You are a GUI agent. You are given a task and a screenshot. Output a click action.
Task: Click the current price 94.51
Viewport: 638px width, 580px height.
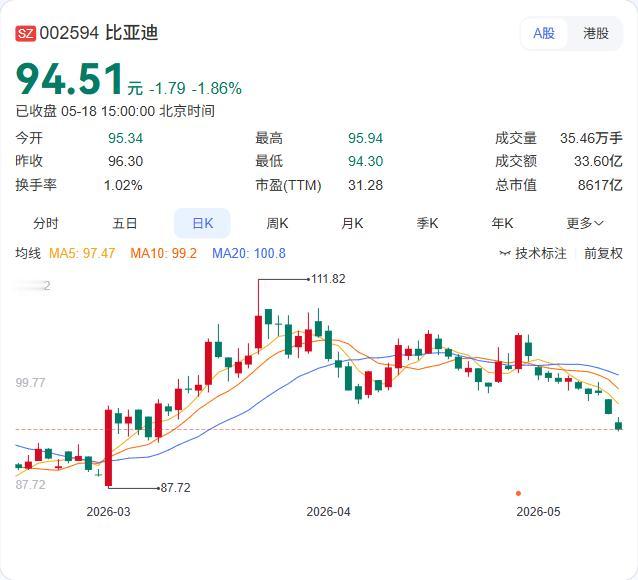click(69, 79)
